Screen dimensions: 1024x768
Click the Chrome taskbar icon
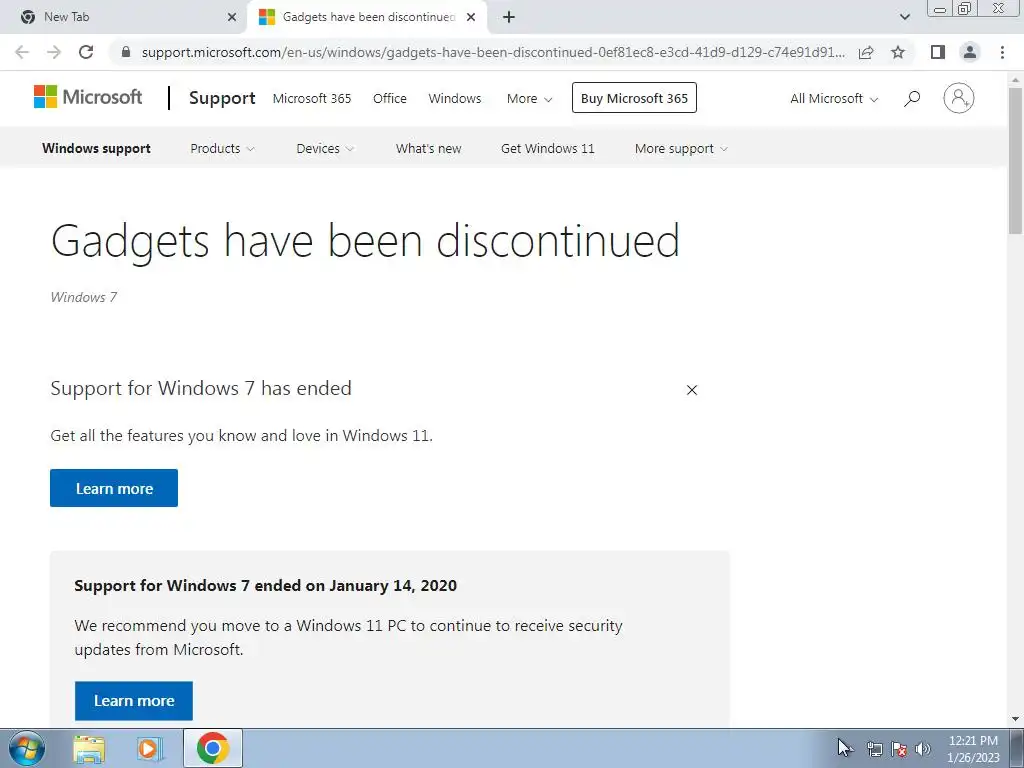point(212,748)
